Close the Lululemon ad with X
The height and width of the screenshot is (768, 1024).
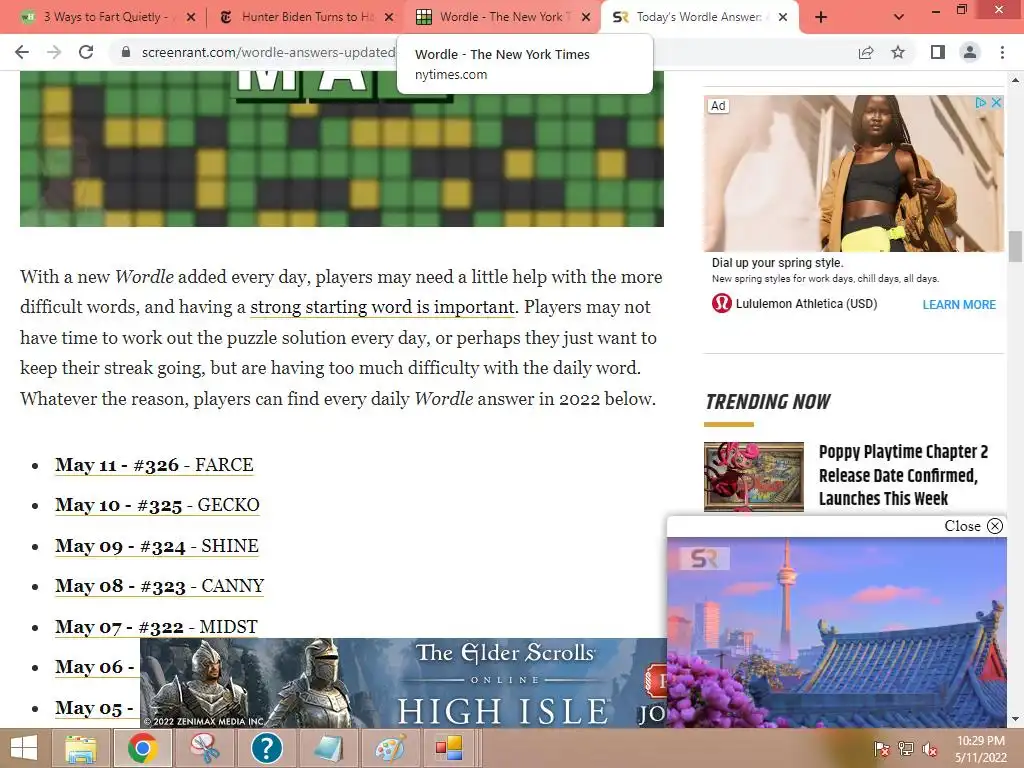[996, 103]
